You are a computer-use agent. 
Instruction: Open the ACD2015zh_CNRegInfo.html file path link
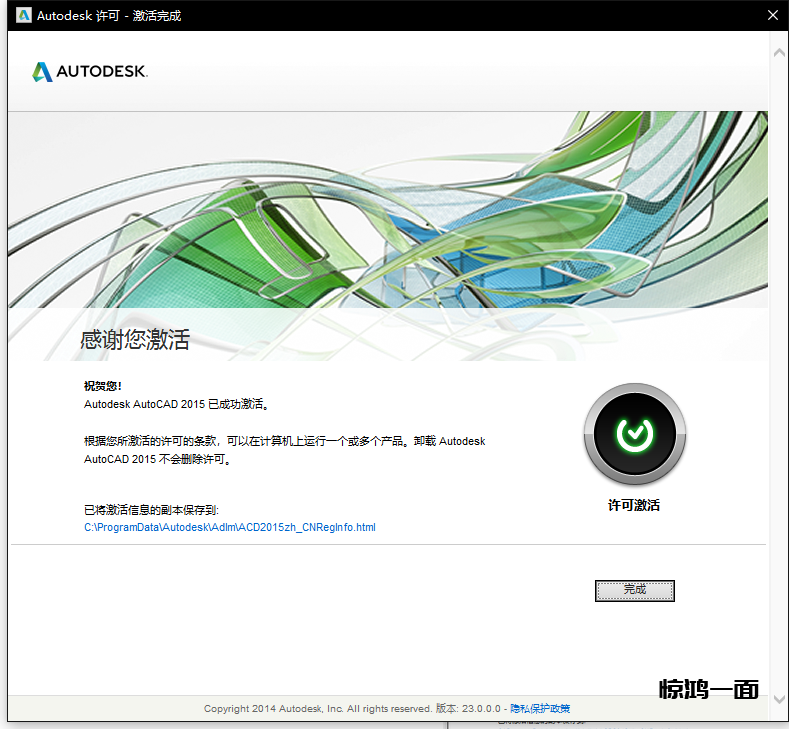(x=229, y=527)
